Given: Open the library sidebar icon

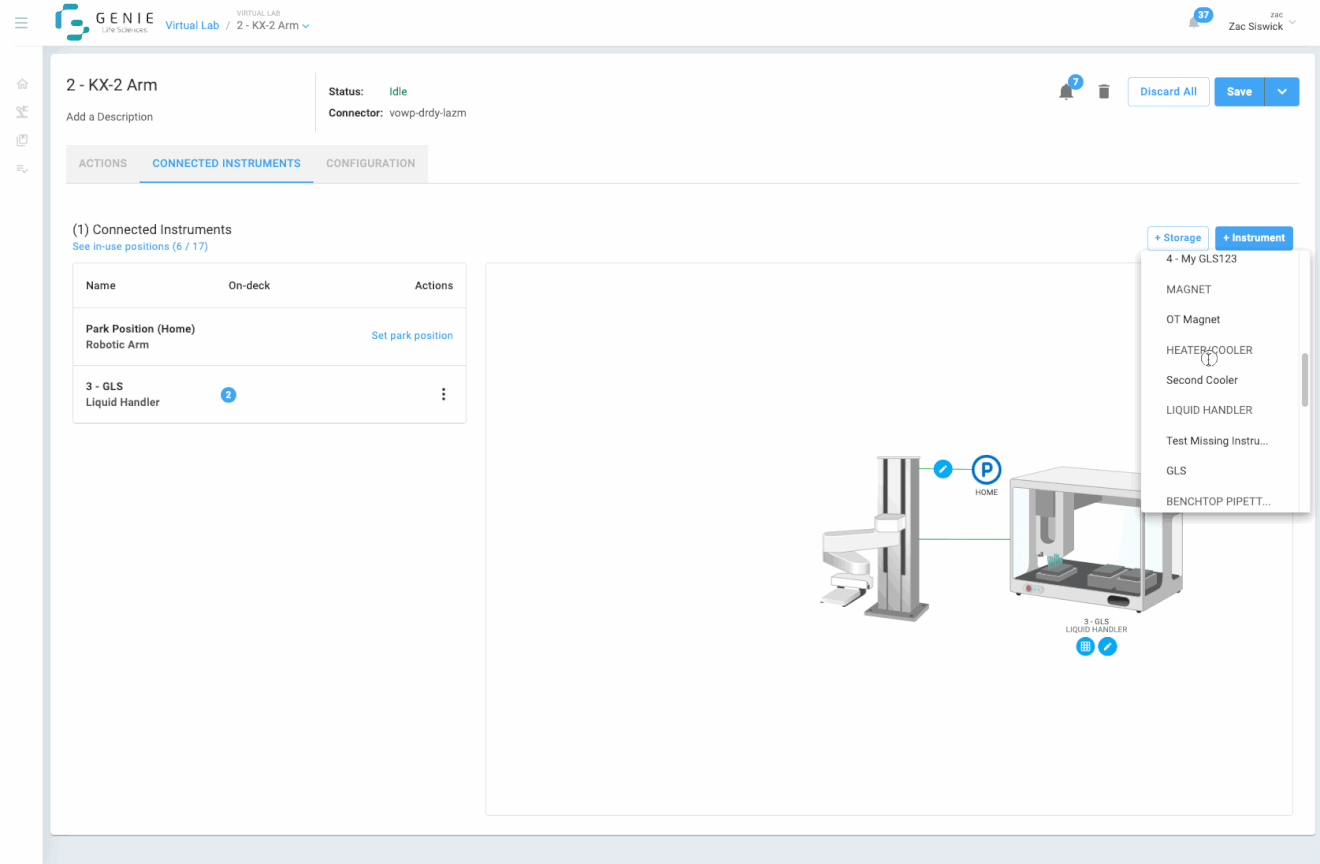Looking at the screenshot, I should click(x=22, y=140).
